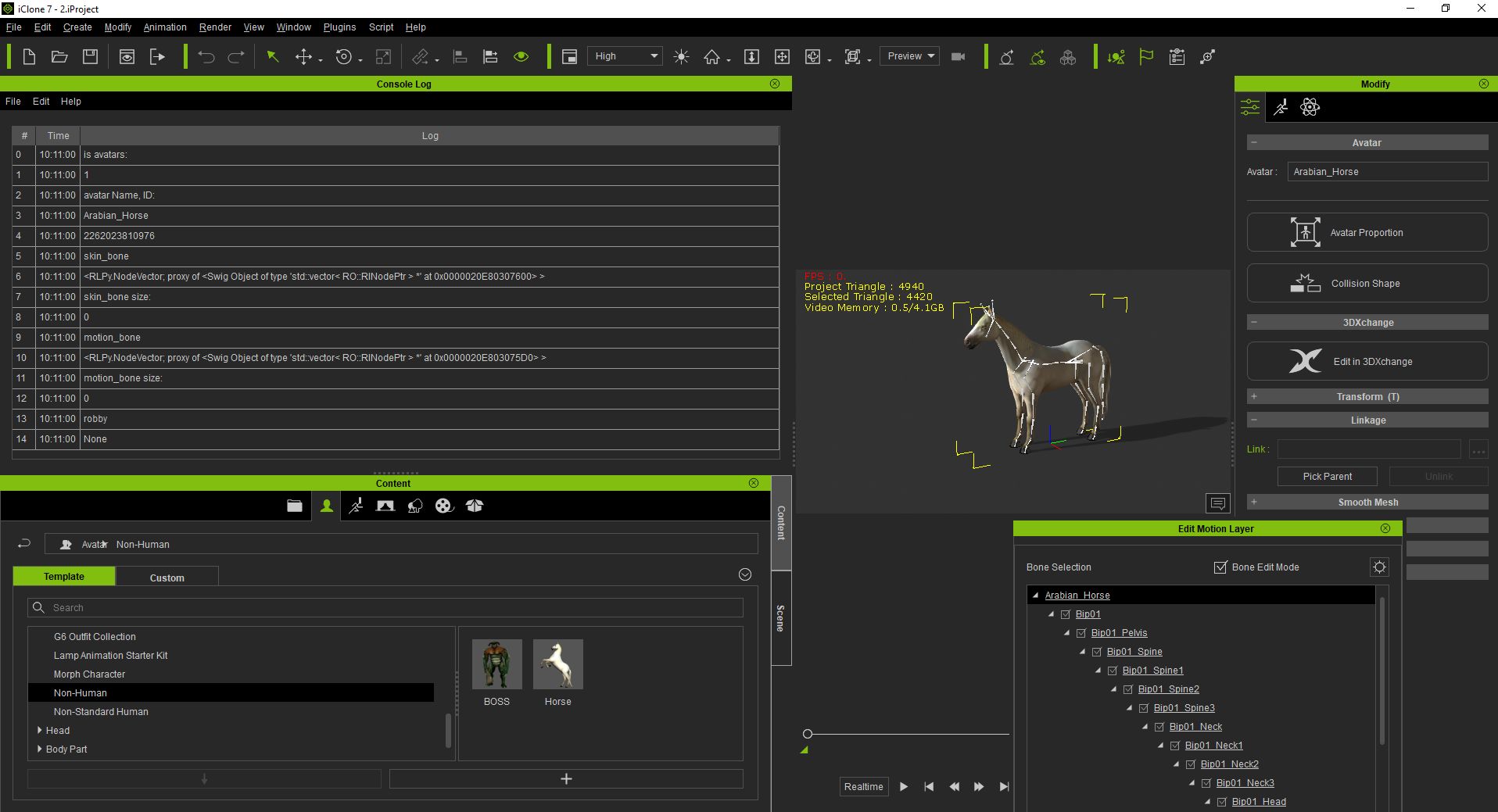Screen dimensions: 1498x812
Task: Collapse the Arabian_Horse bone tree node
Action: (x=1035, y=596)
